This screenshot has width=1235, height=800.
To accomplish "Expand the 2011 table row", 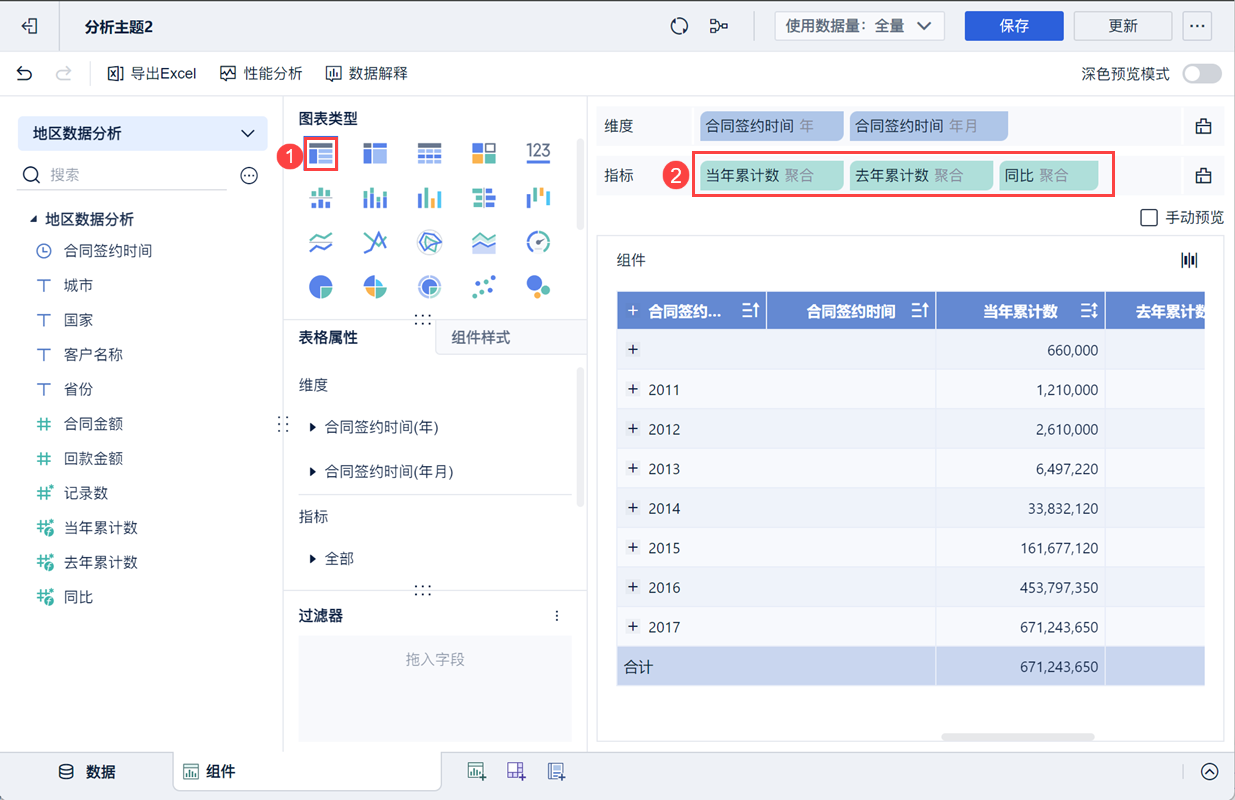I will pyautogui.click(x=632, y=389).
